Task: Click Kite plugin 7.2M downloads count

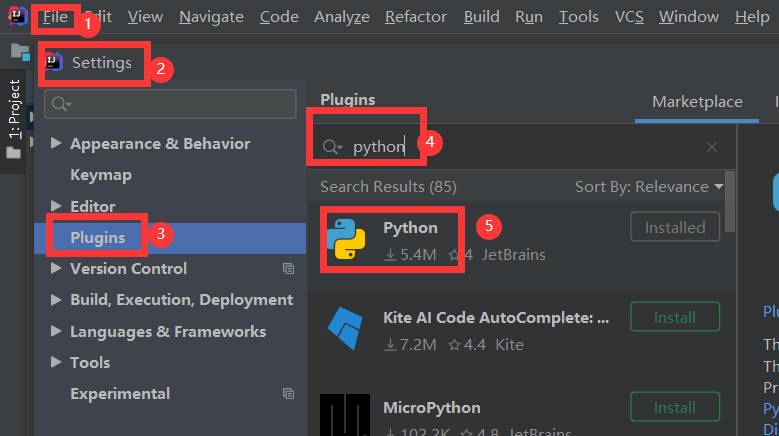Action: pos(410,345)
